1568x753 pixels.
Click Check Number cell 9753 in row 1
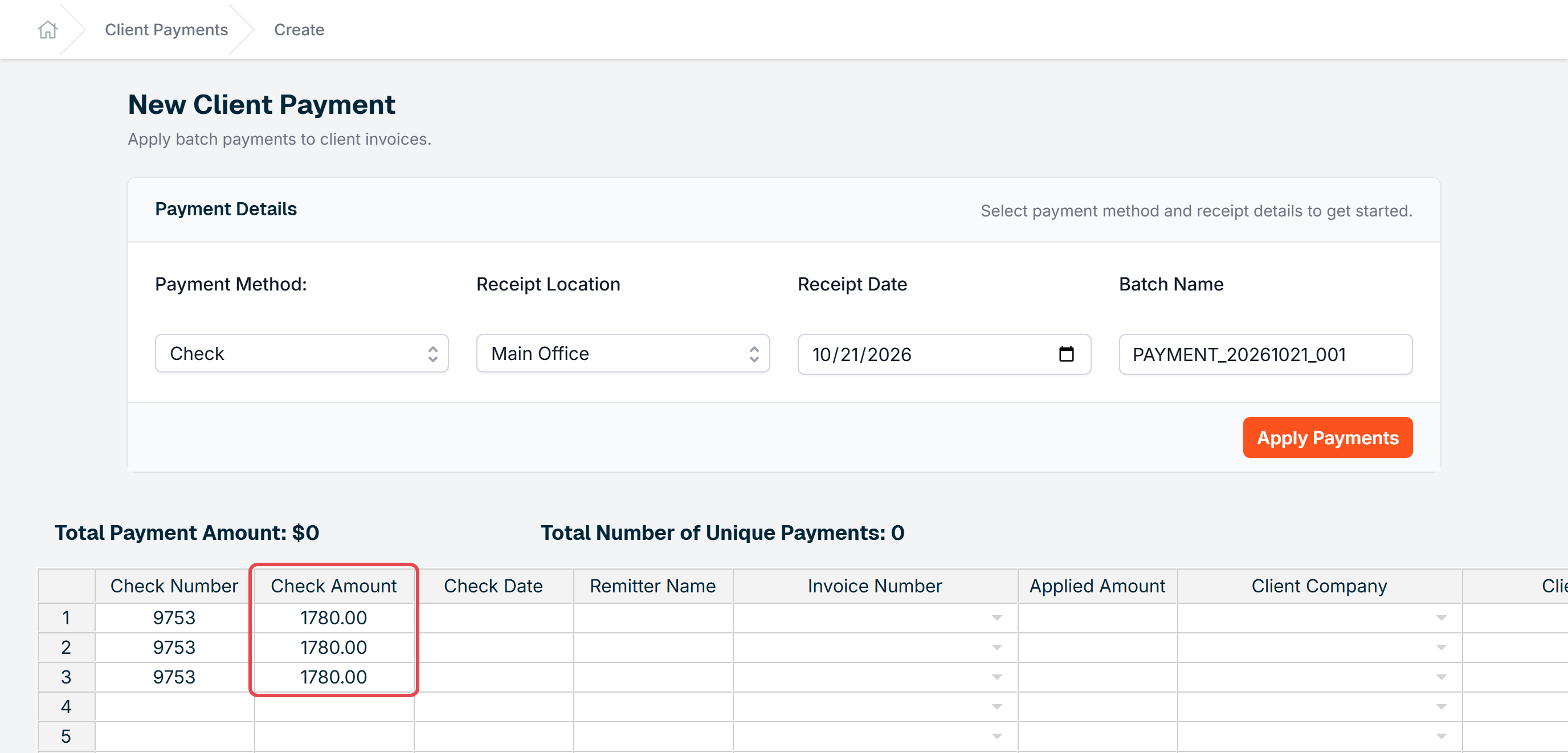point(174,618)
